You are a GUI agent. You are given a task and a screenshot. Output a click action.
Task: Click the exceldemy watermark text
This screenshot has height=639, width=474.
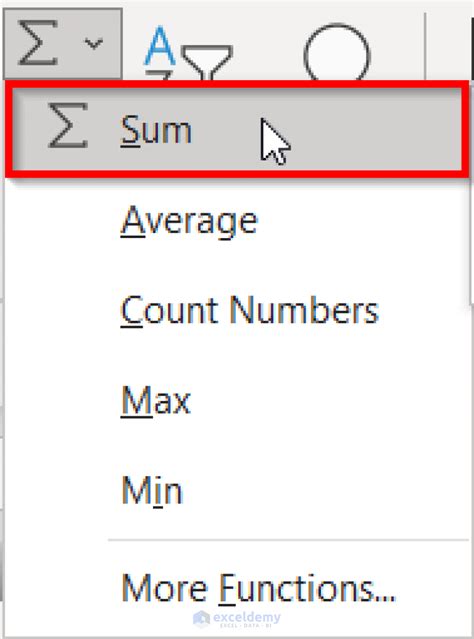pyautogui.click(x=247, y=618)
